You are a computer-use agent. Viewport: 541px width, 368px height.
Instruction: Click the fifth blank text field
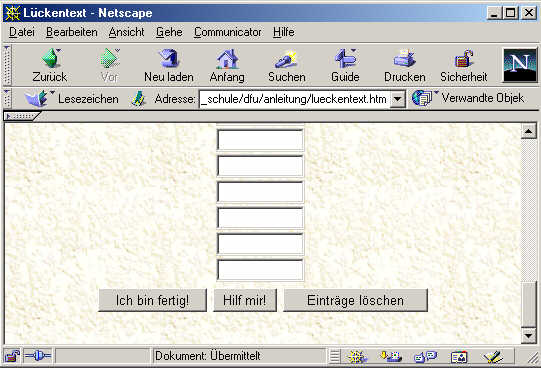260,244
